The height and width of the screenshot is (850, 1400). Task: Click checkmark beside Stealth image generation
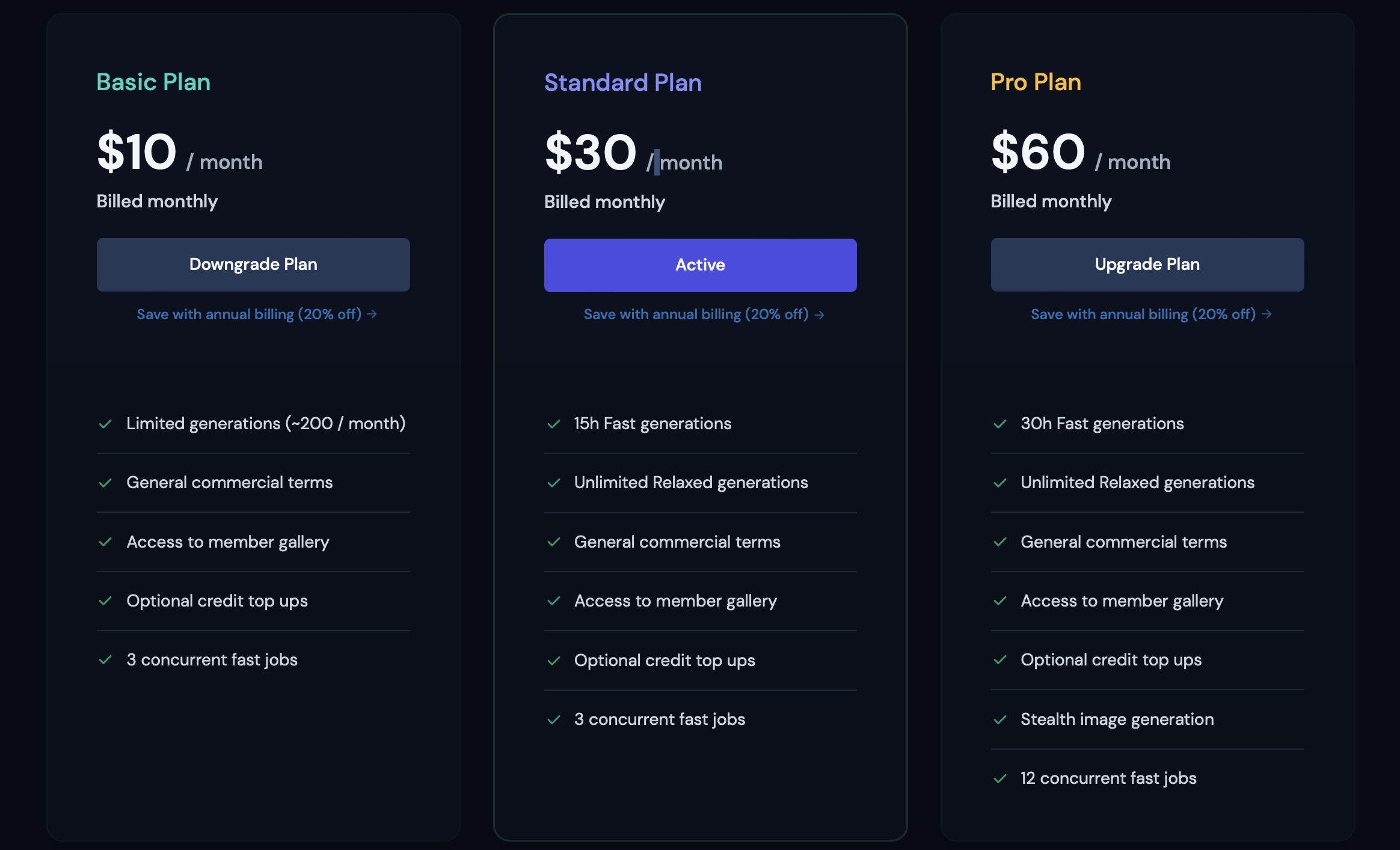(x=1000, y=720)
